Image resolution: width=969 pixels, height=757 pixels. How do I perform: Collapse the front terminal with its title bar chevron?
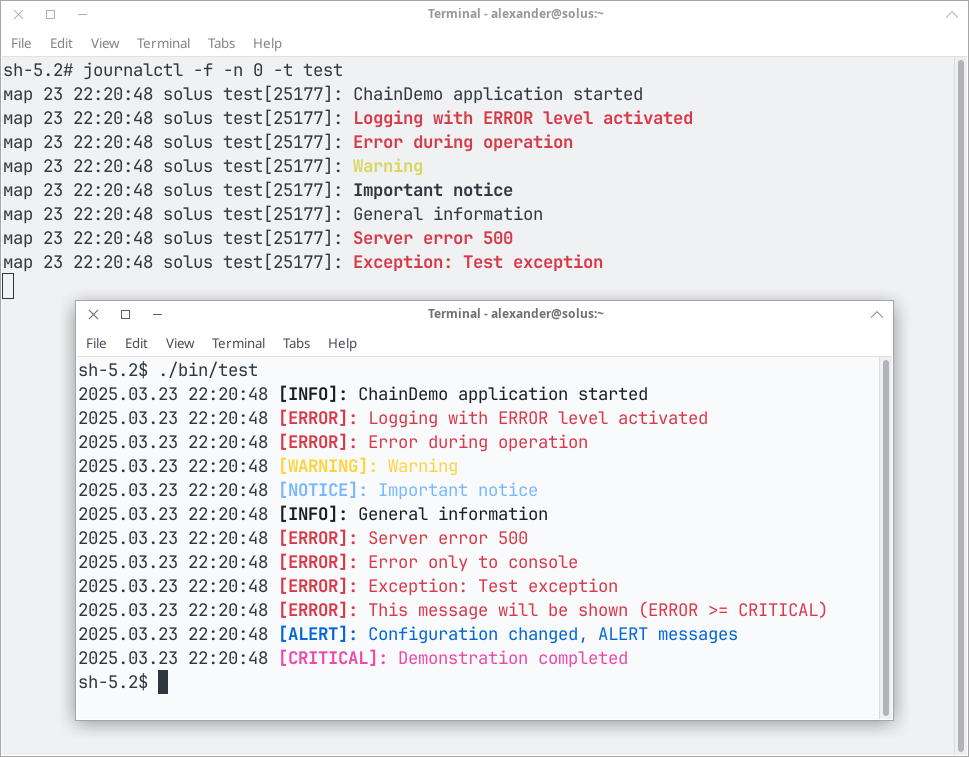[877, 314]
